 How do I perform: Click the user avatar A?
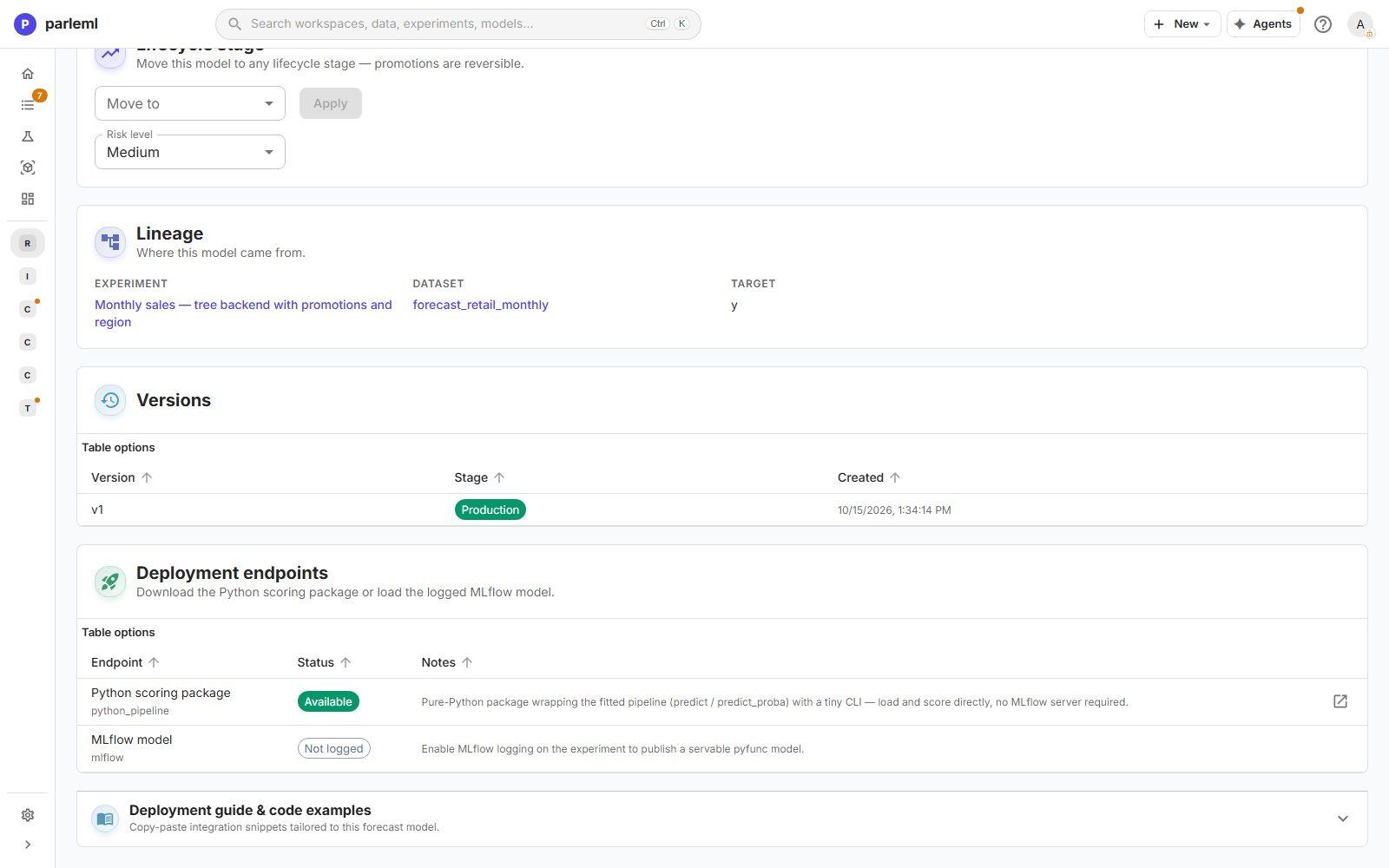point(1360,24)
